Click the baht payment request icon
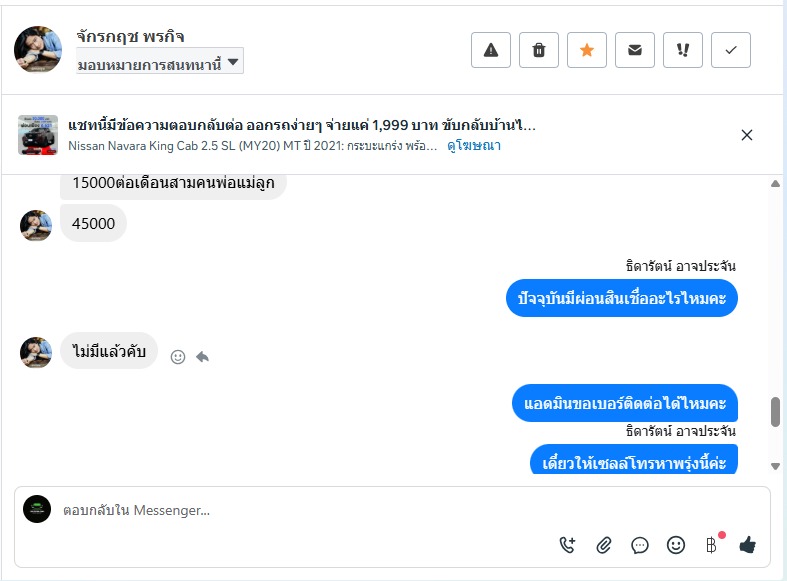Image resolution: width=787 pixels, height=581 pixels. click(x=711, y=545)
